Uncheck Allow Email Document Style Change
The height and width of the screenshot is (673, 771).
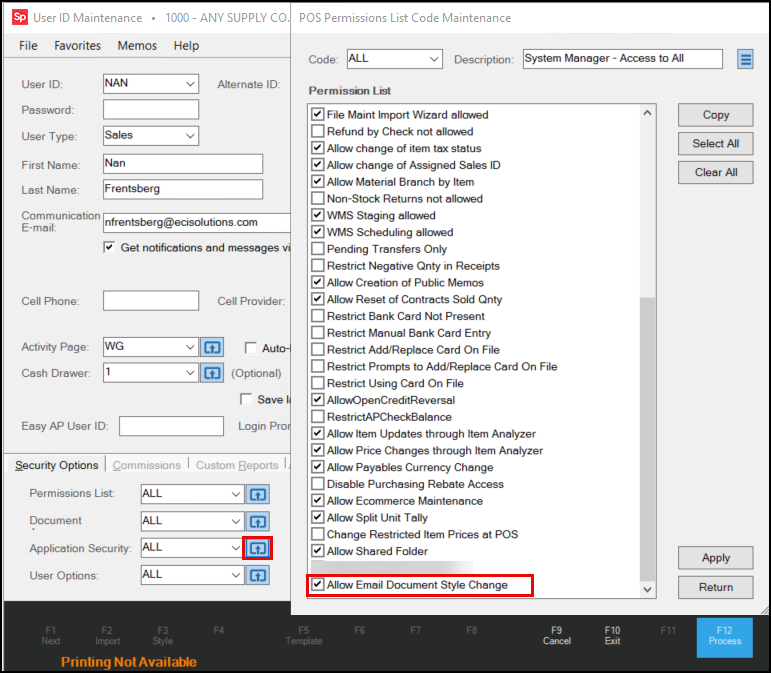click(318, 585)
